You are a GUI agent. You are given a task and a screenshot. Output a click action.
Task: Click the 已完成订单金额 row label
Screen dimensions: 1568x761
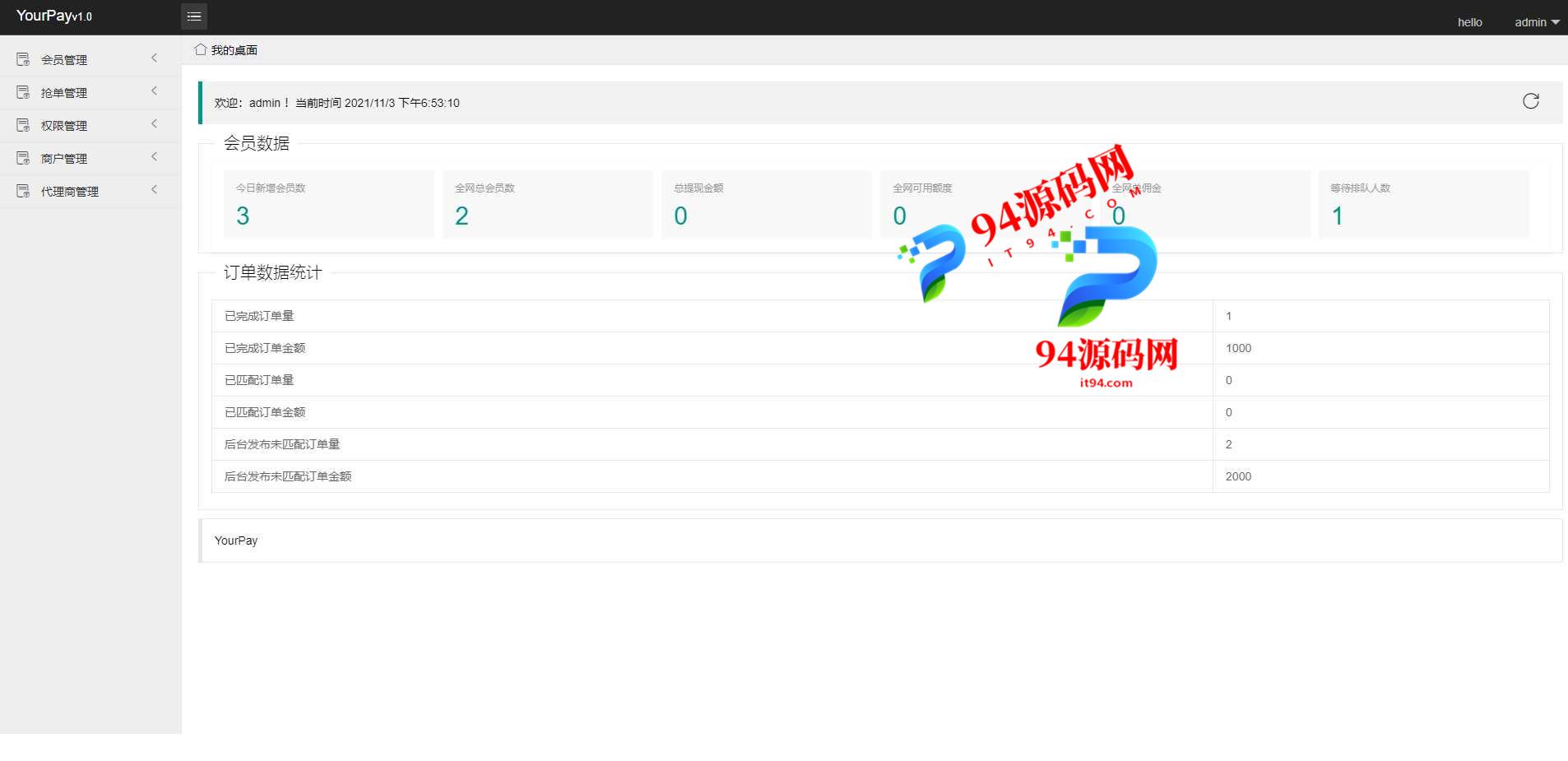pyautogui.click(x=265, y=348)
